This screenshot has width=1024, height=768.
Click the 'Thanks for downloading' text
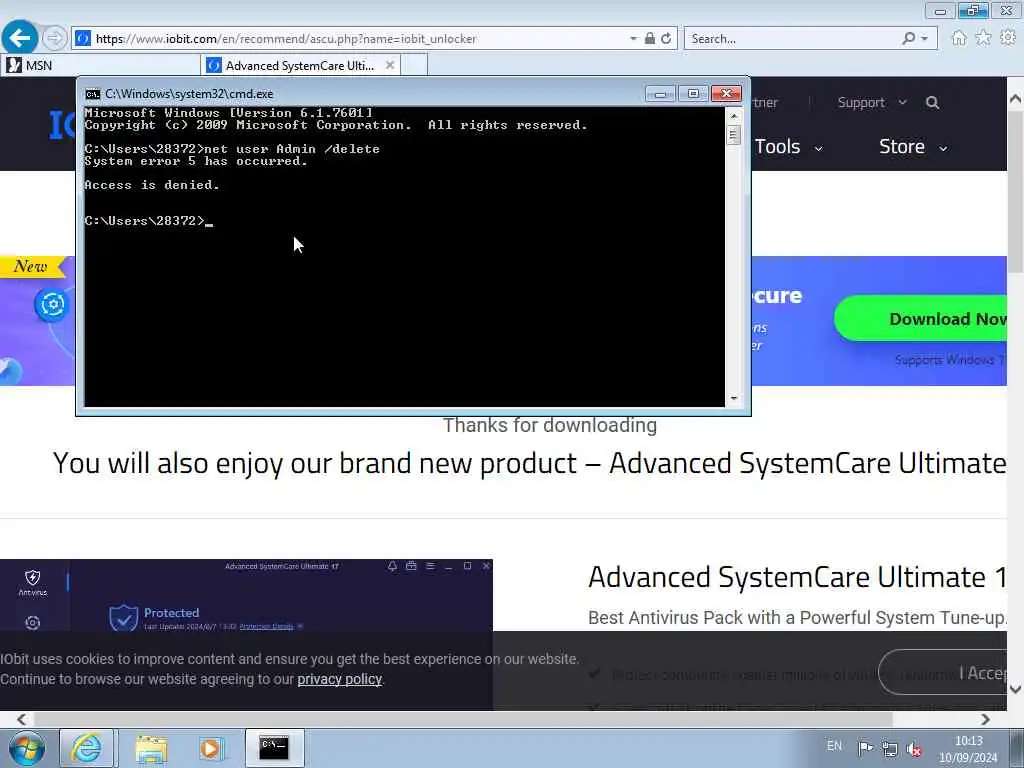tap(550, 425)
